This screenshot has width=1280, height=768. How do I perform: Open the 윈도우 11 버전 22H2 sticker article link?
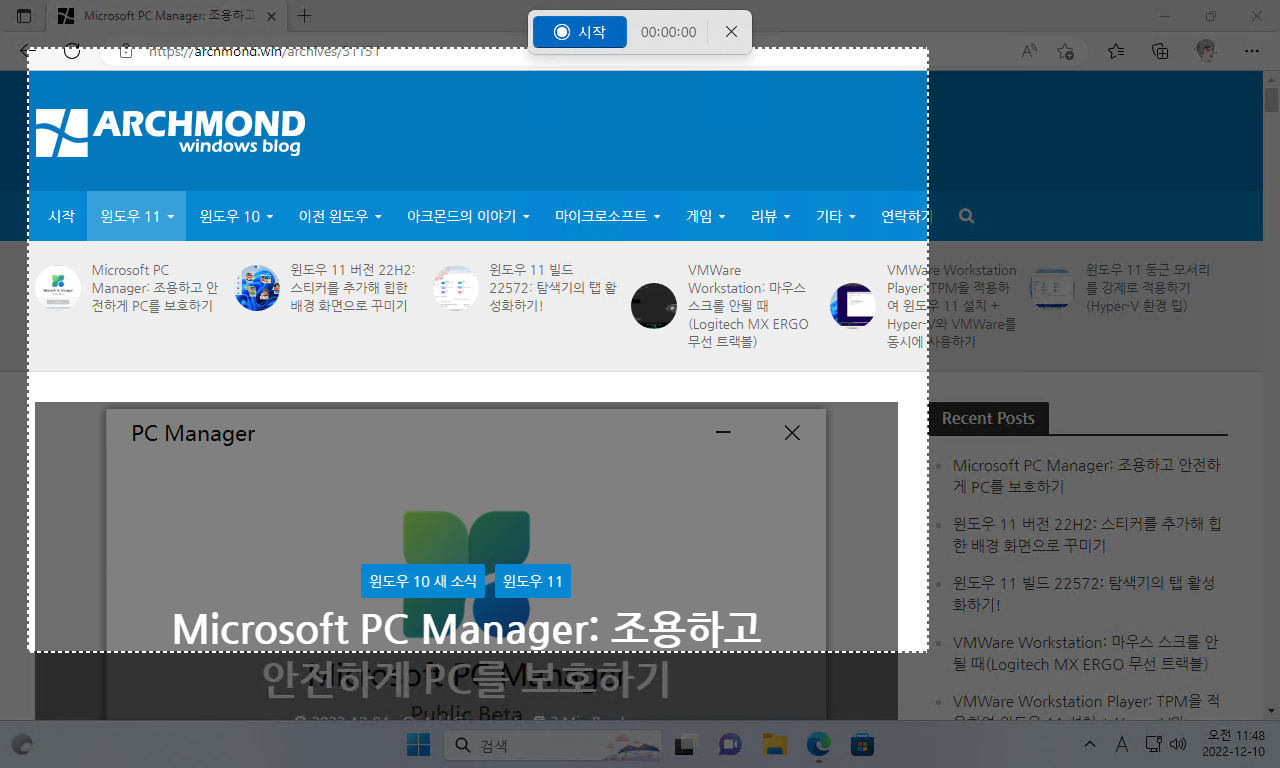pyautogui.click(x=352, y=288)
